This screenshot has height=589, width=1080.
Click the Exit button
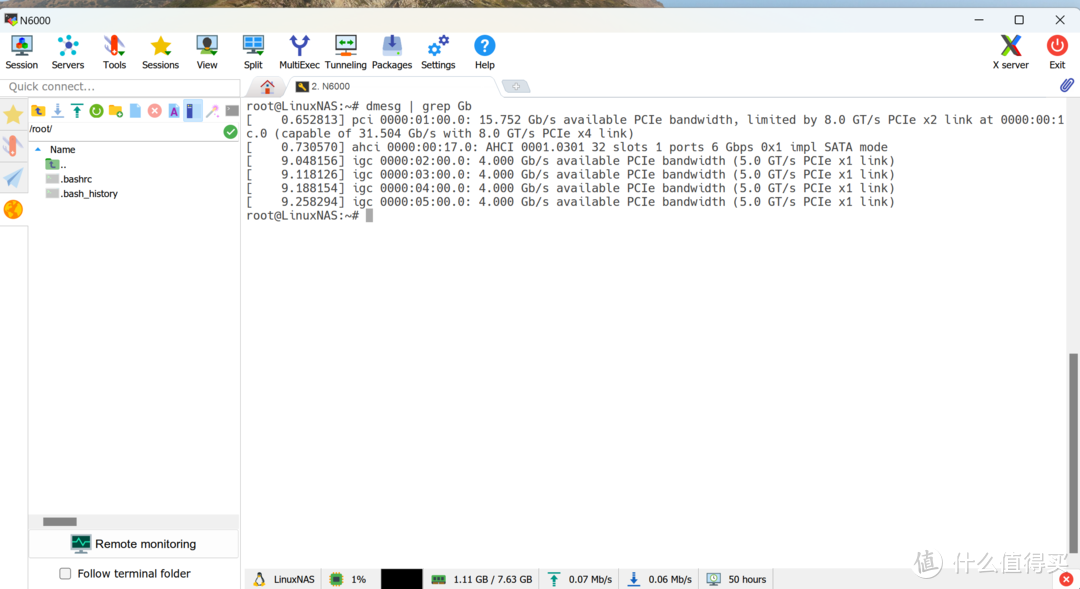1057,51
